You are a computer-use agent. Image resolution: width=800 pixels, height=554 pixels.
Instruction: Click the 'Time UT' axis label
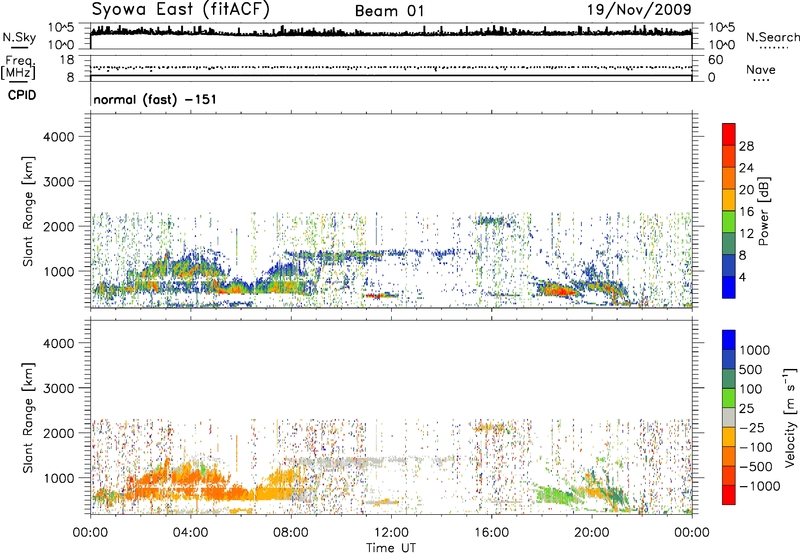391,548
